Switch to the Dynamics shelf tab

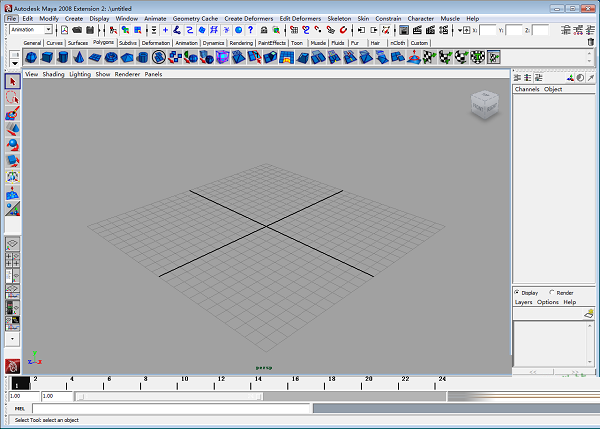click(214, 43)
